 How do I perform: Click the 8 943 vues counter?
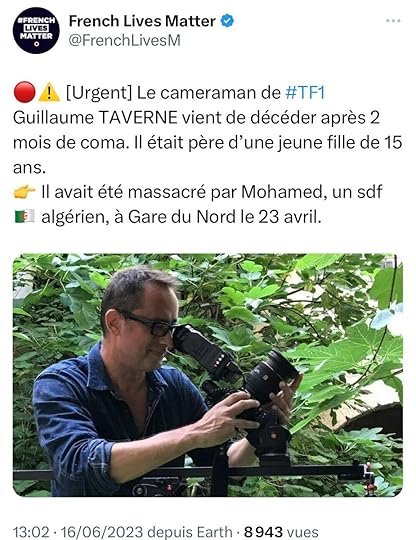(x=281, y=532)
